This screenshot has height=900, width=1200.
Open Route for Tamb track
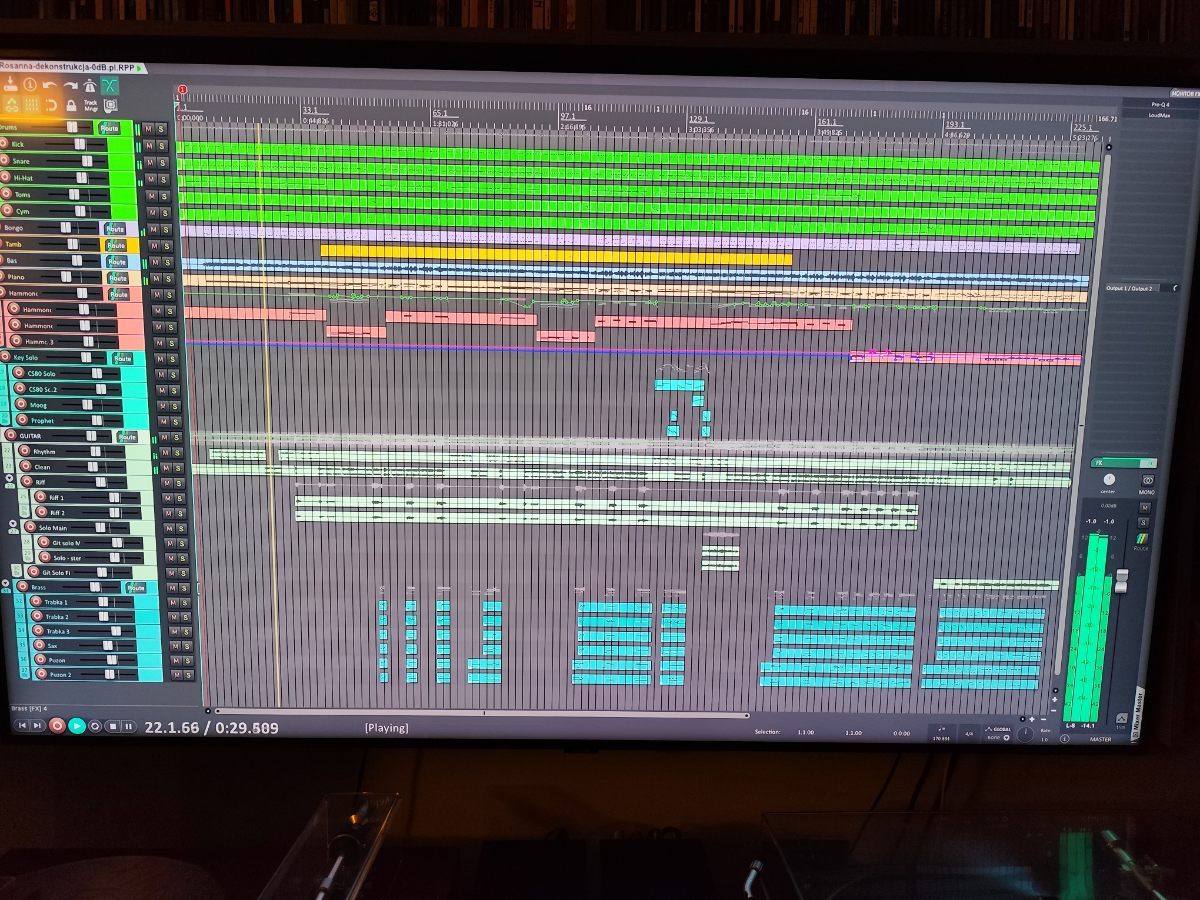116,245
